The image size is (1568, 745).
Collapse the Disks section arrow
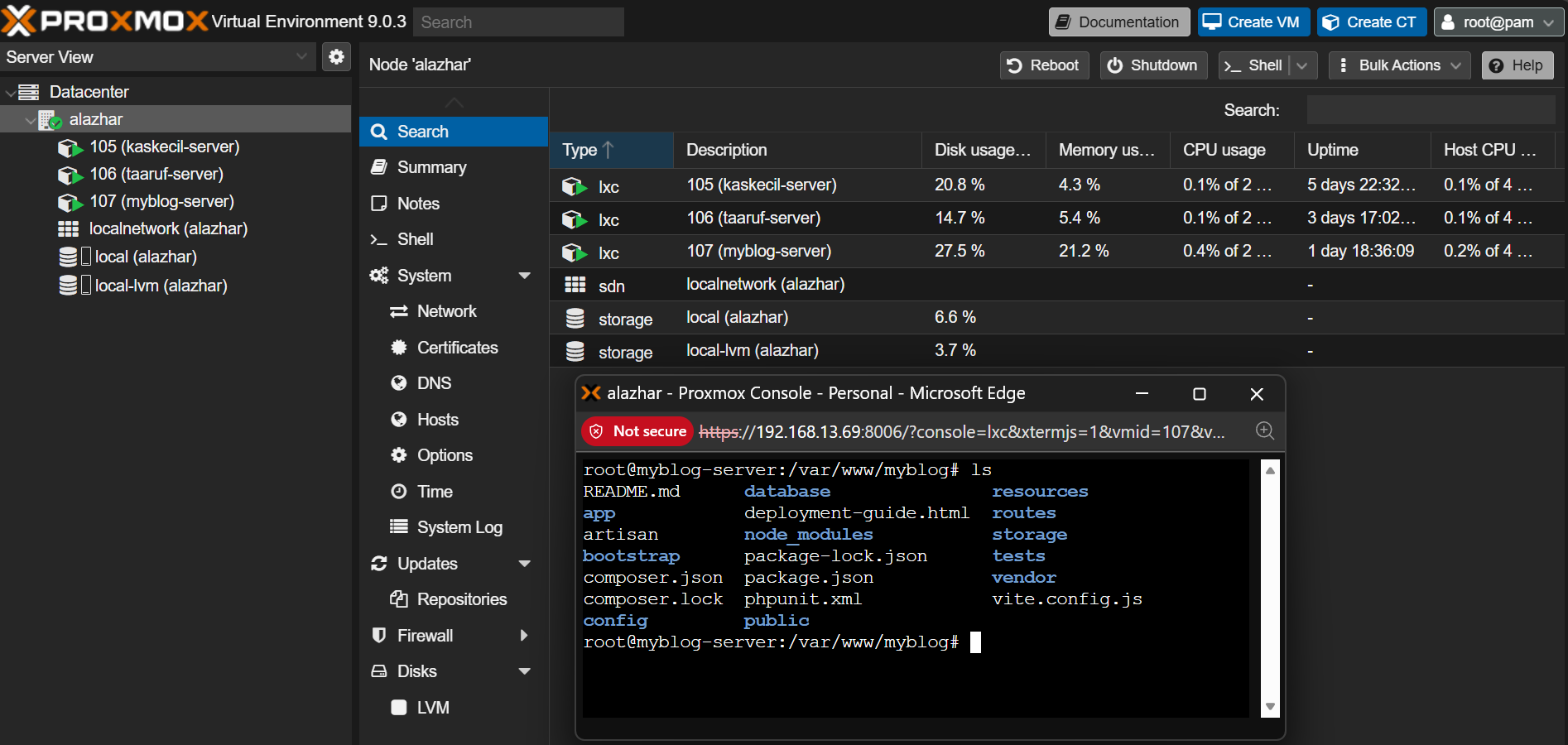point(524,671)
